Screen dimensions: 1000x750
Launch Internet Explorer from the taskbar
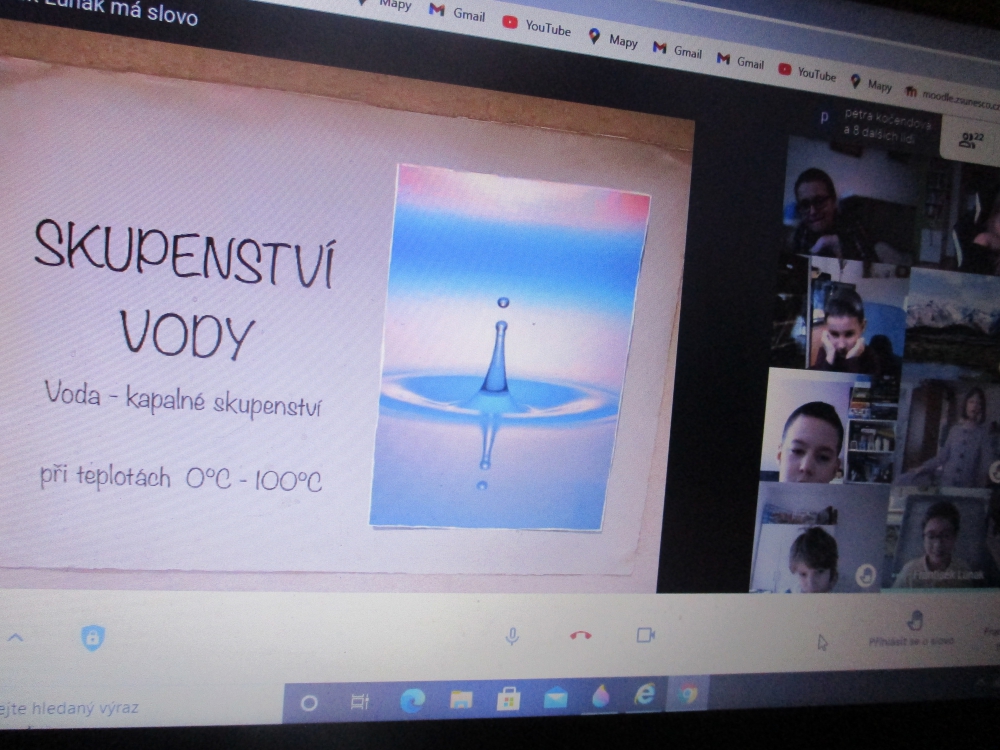pyautogui.click(x=644, y=695)
